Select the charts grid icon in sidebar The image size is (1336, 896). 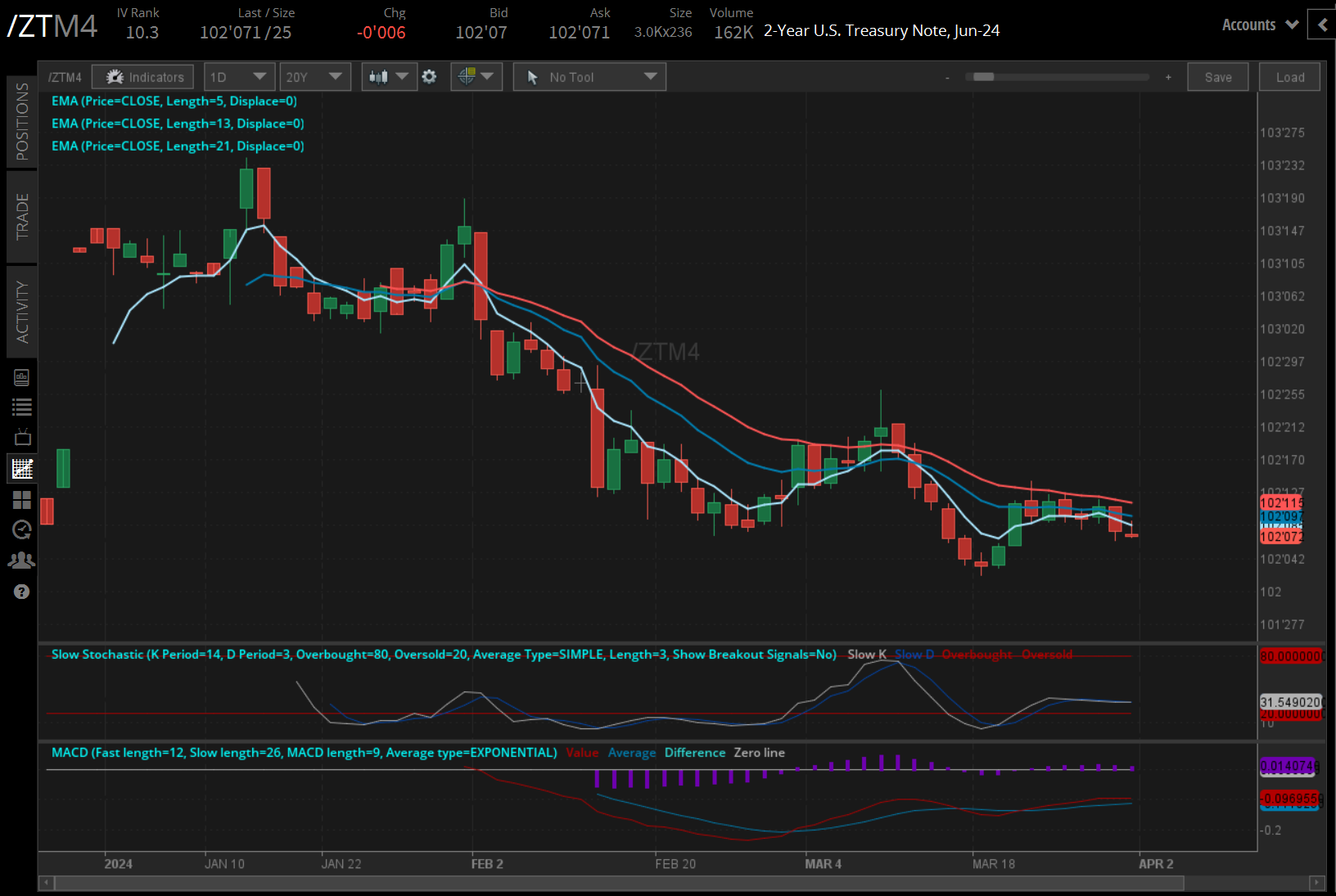point(22,469)
